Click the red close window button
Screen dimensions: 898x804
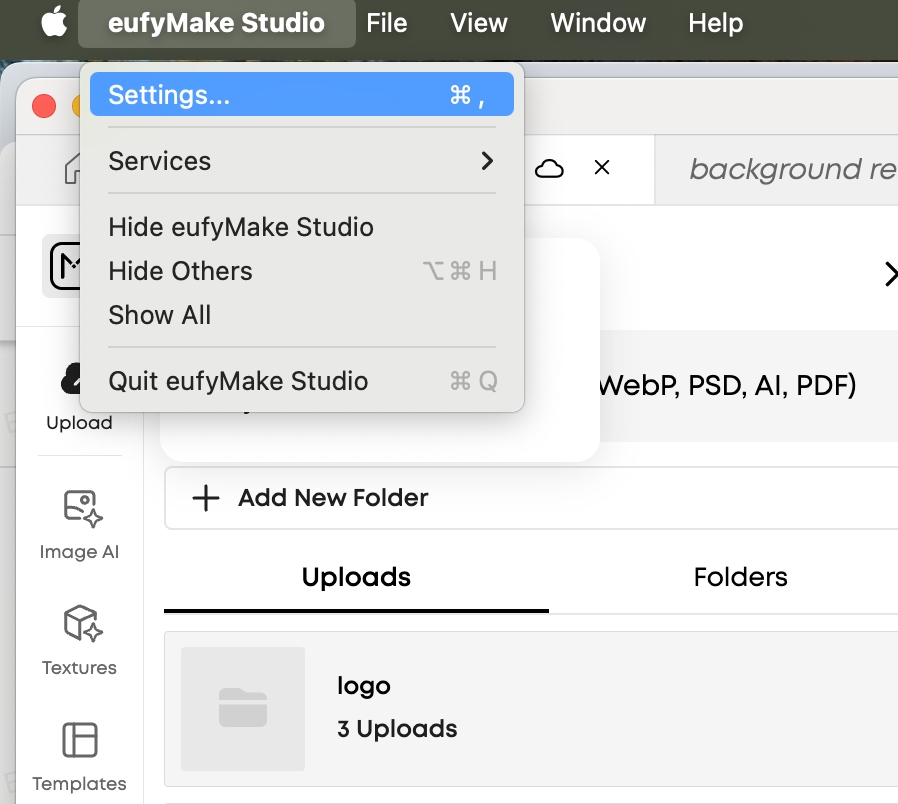click(44, 106)
